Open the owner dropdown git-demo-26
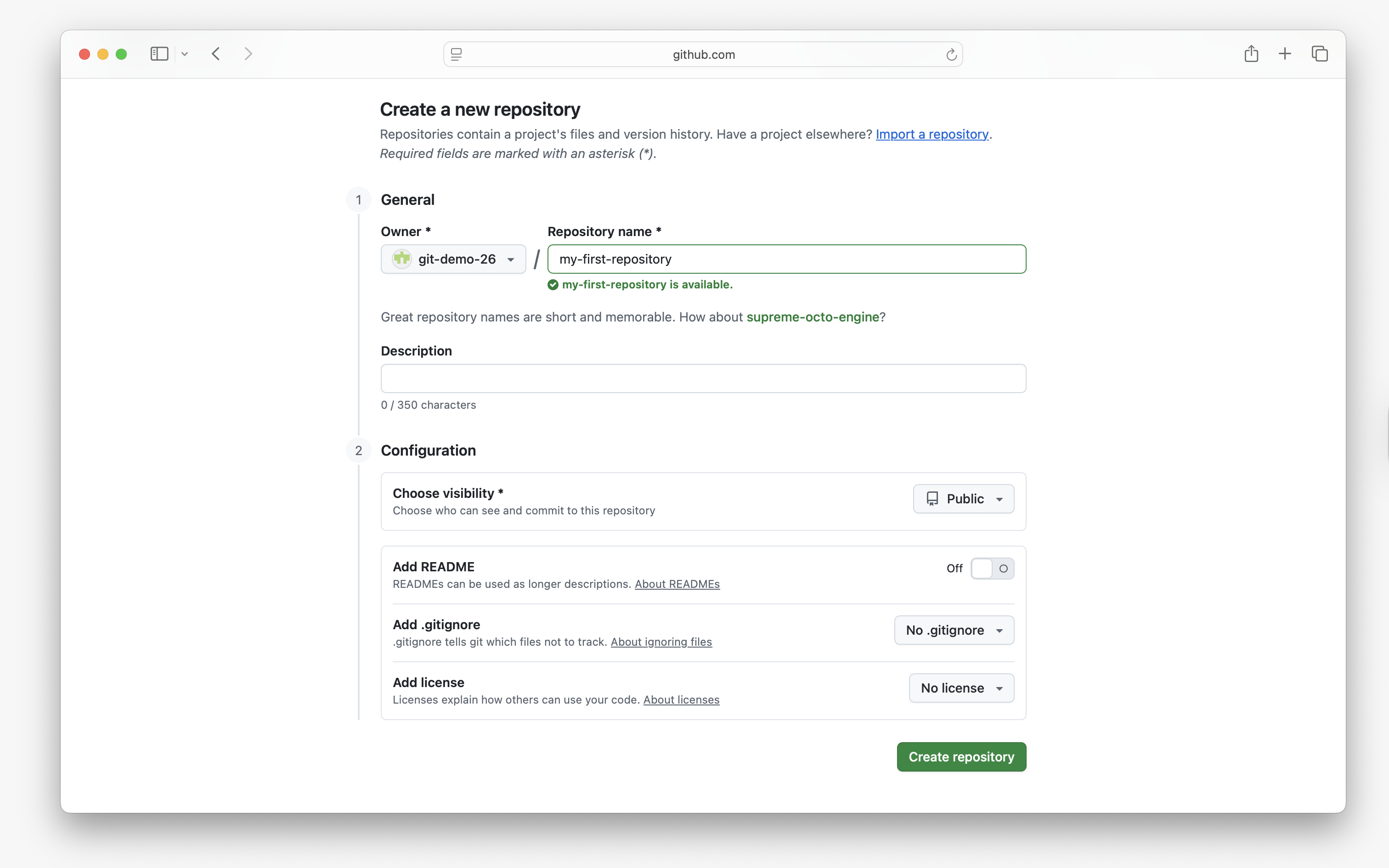 tap(453, 259)
